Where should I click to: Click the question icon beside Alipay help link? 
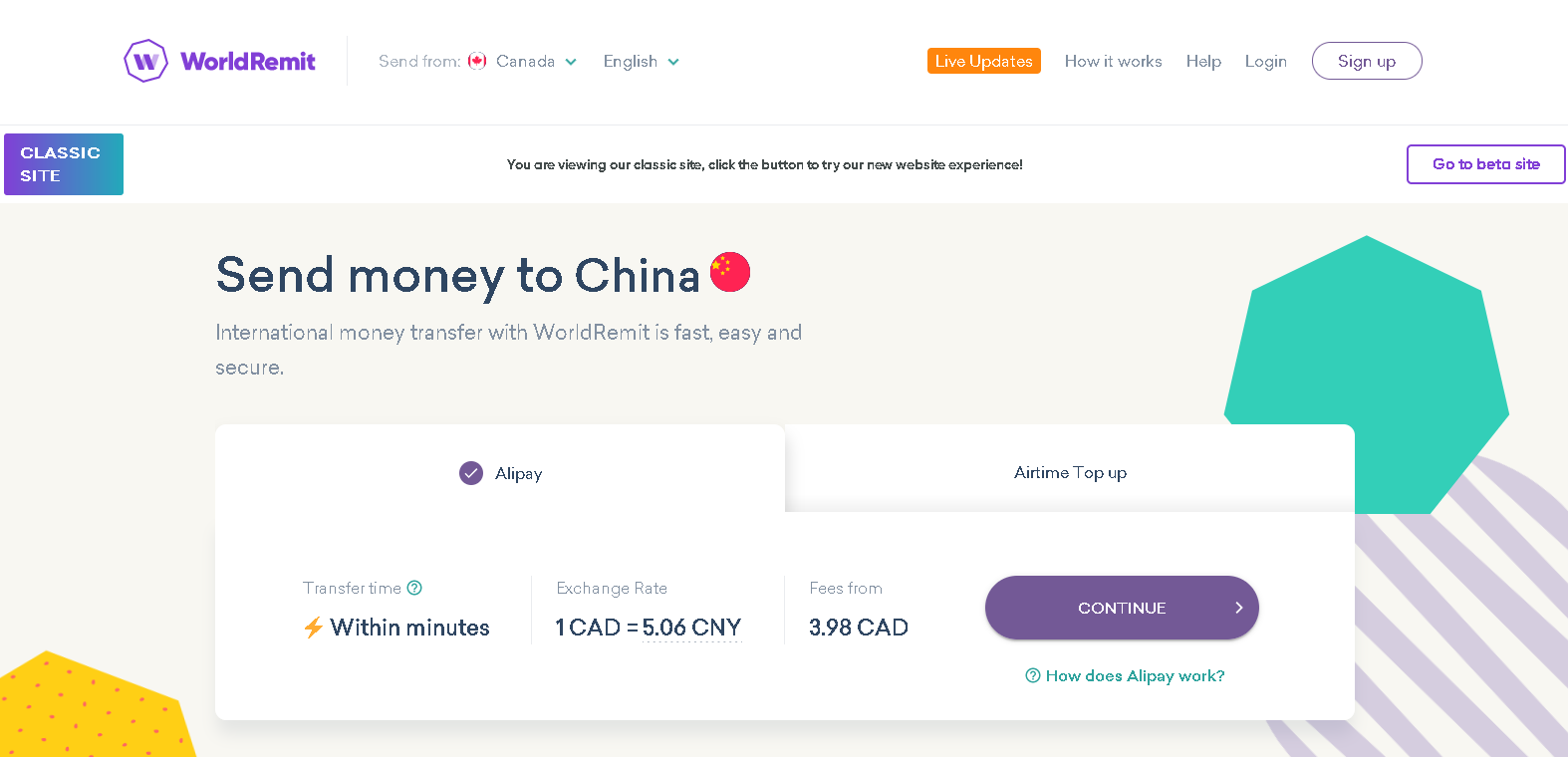[1033, 675]
